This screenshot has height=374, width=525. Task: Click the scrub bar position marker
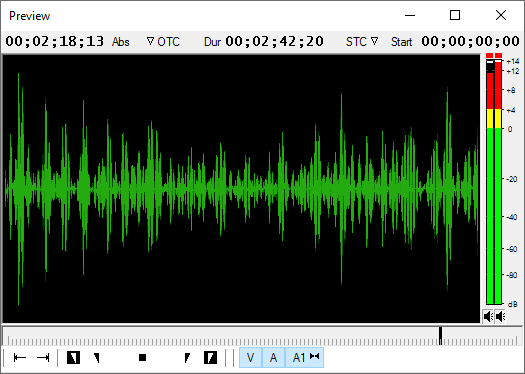[x=441, y=336]
